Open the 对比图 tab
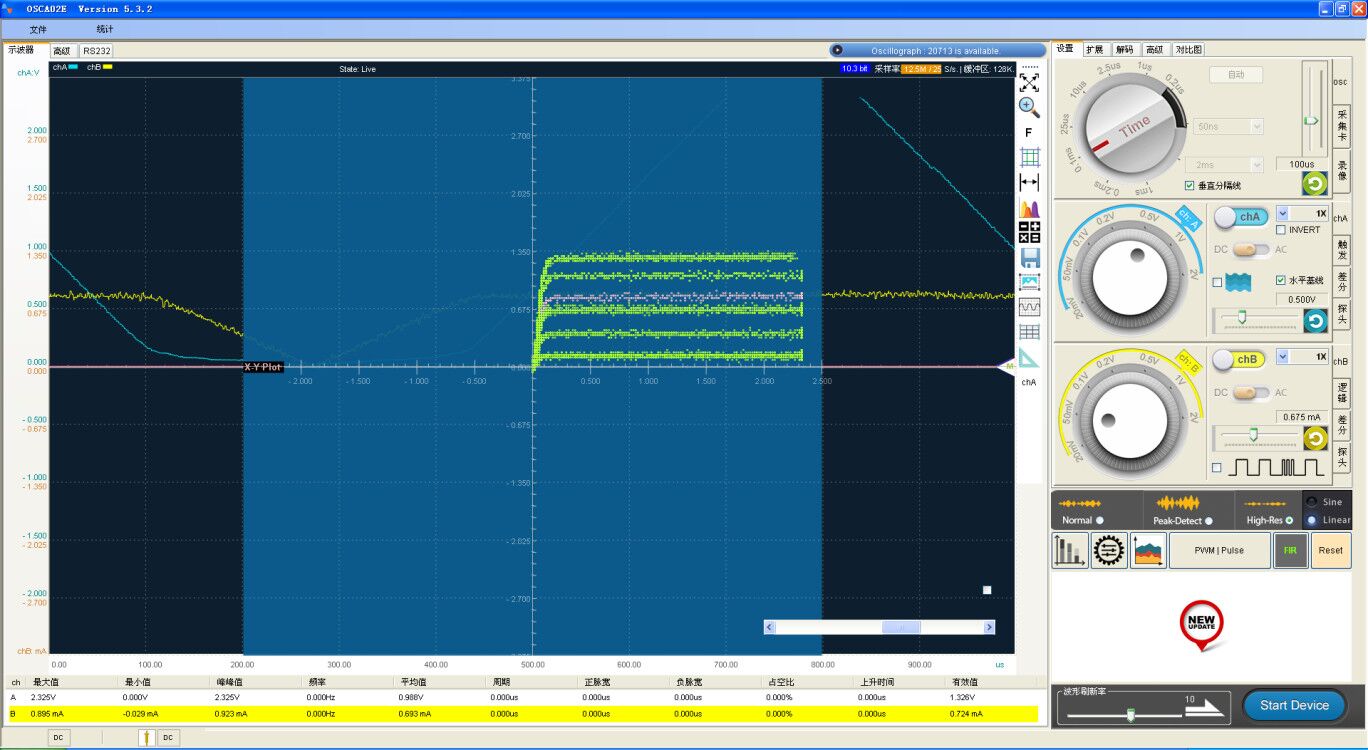1368x750 pixels. (1188, 49)
